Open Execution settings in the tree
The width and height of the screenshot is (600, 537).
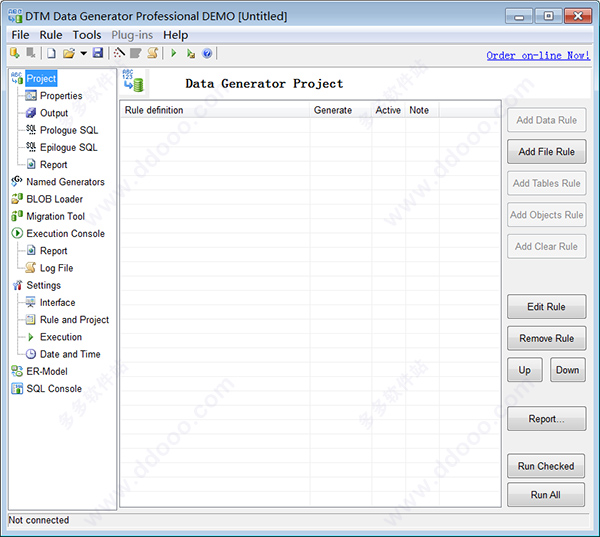click(61, 337)
